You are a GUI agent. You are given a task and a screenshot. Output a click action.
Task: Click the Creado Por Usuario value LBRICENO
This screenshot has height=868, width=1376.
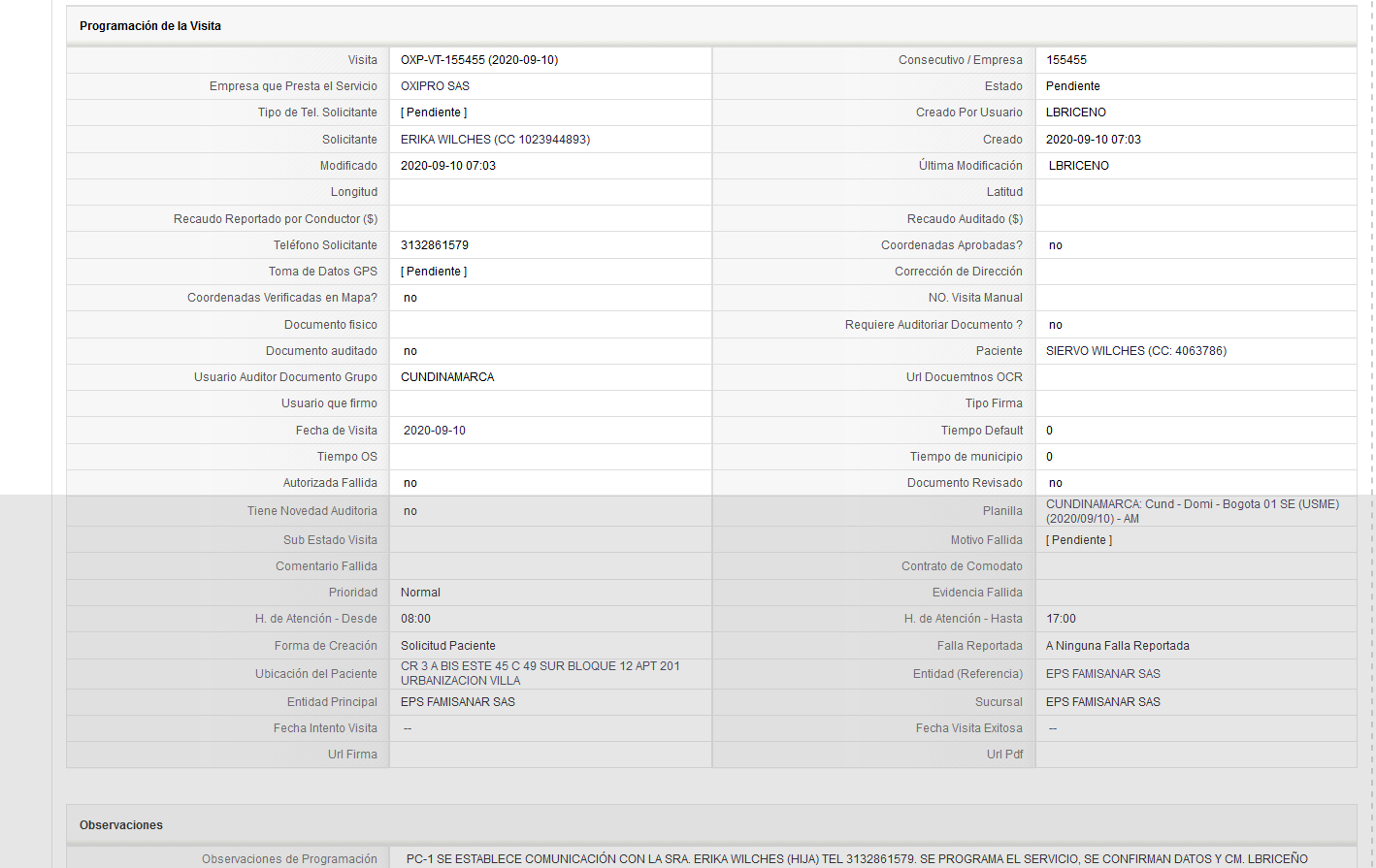click(1076, 113)
